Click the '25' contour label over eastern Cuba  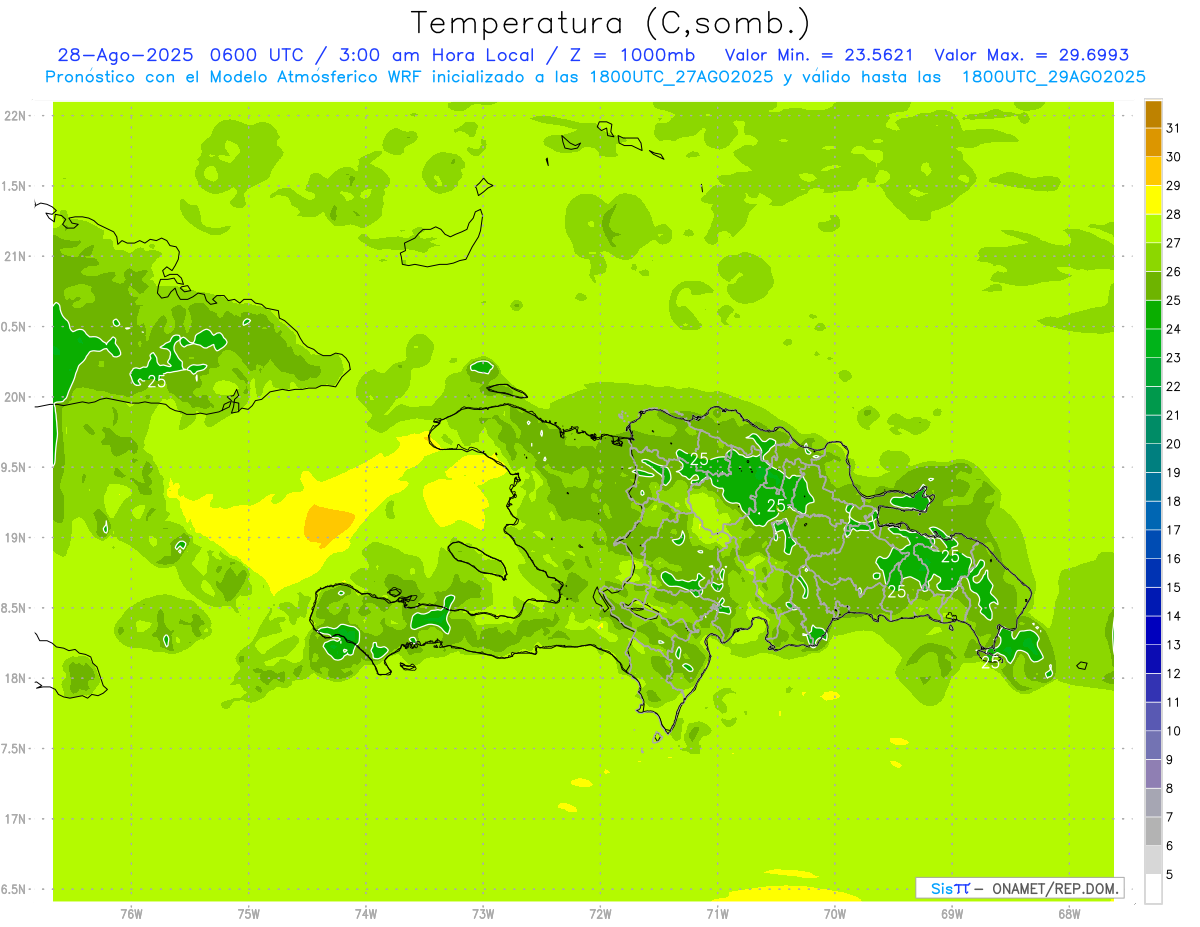(156, 381)
